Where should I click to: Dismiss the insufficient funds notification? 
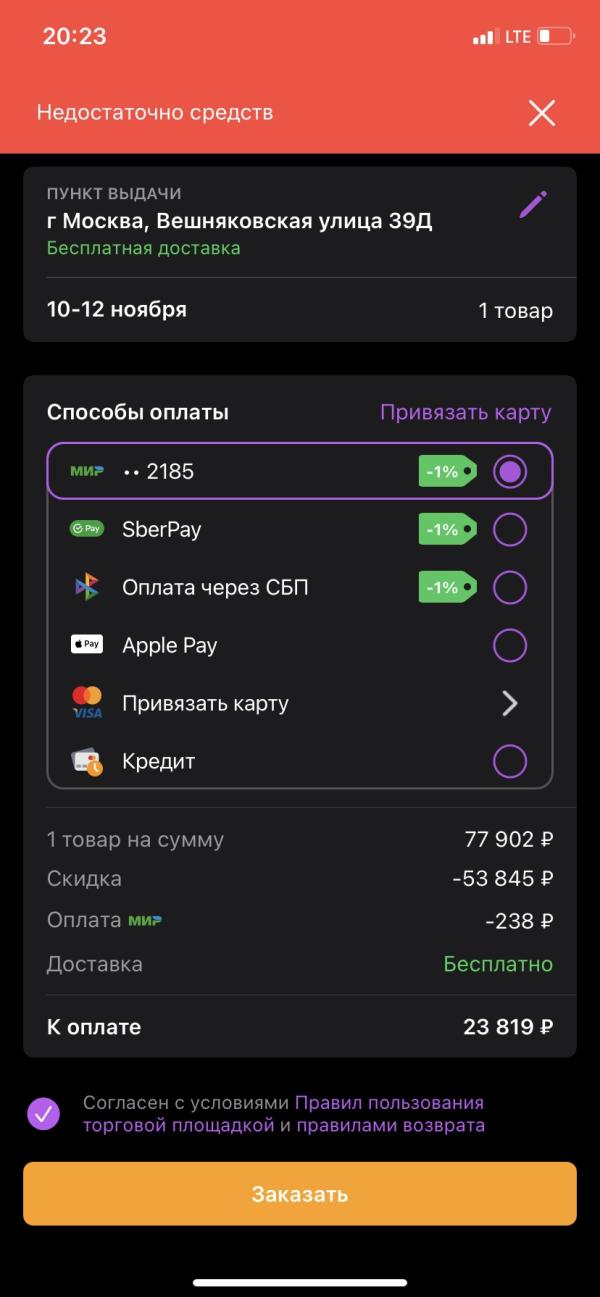(541, 113)
